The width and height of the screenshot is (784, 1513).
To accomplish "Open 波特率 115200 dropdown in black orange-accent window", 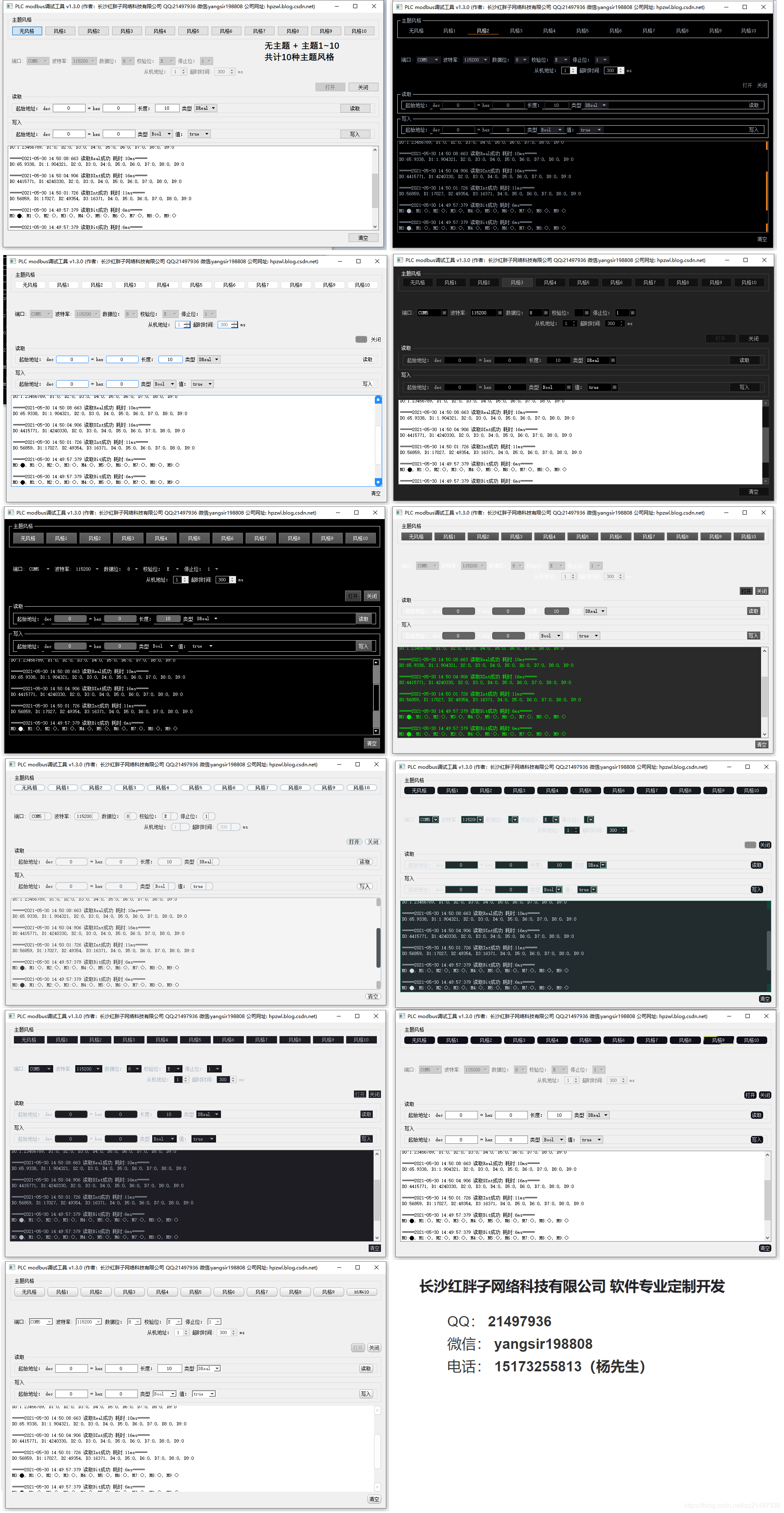I will [476, 60].
